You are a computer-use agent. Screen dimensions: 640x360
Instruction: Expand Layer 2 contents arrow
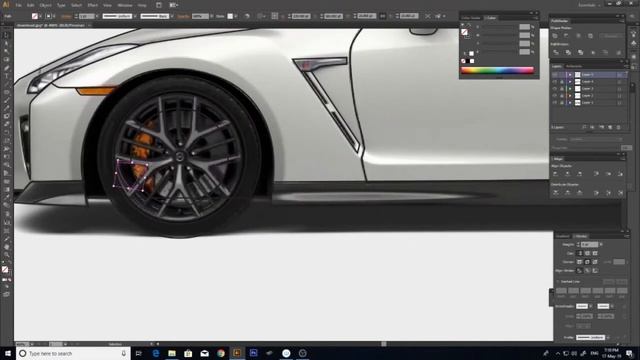pos(570,96)
